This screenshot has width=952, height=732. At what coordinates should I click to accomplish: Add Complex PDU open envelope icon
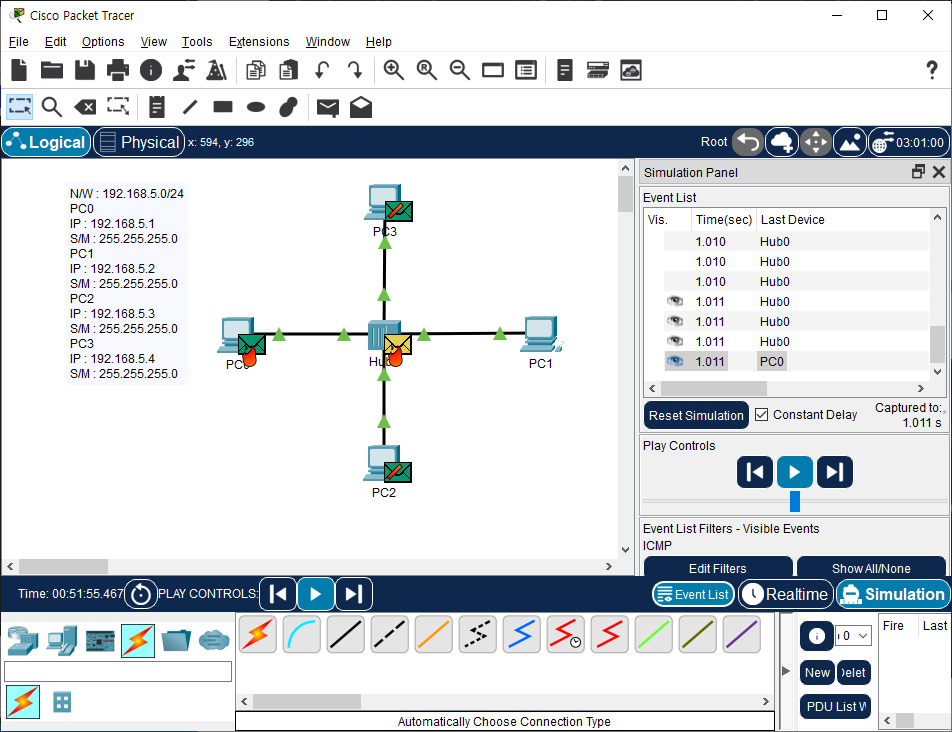361,107
